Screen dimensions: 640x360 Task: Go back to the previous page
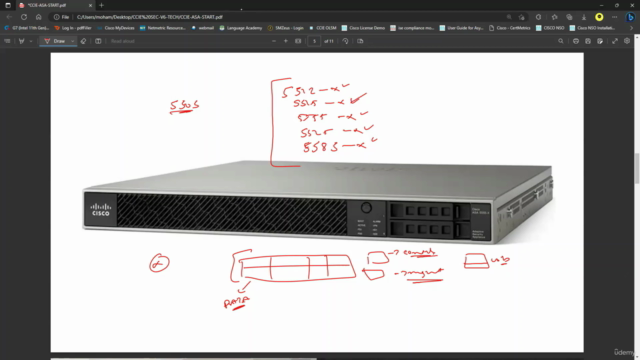[x=9, y=17]
